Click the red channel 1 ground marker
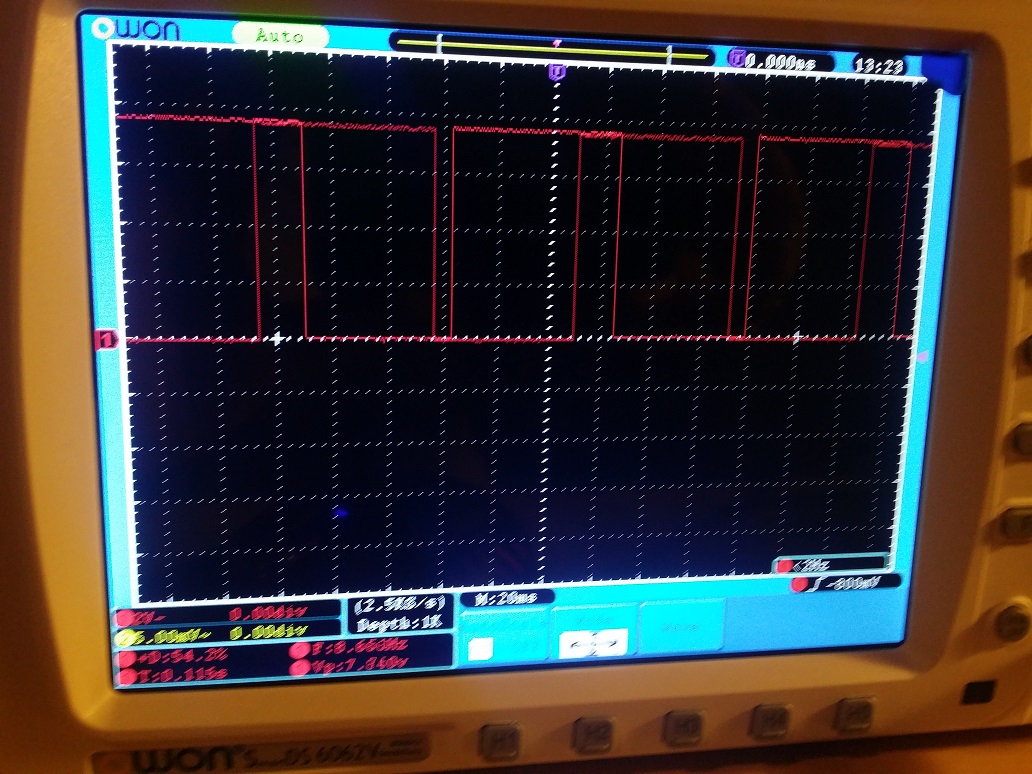The width and height of the screenshot is (1032, 774). click(x=105, y=340)
